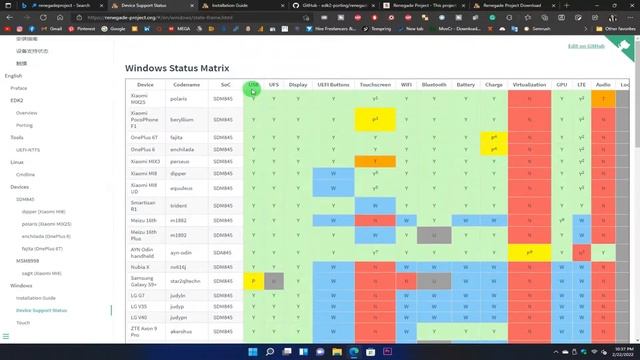Open the Windows Start menu

(253, 352)
